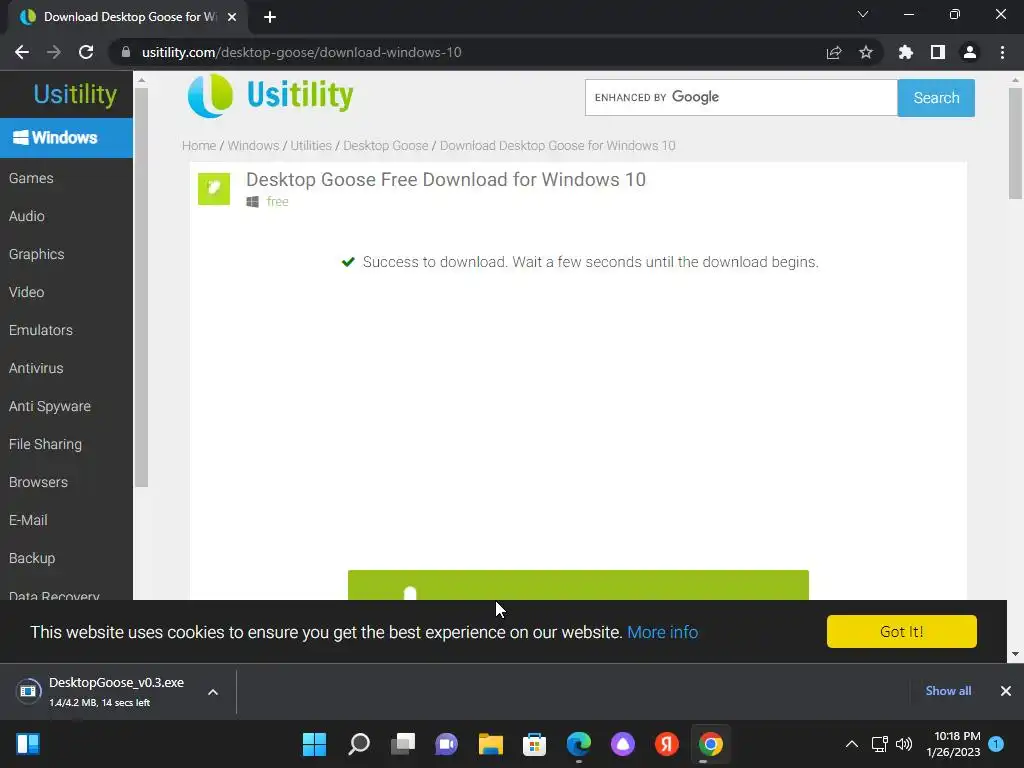Click the green Desktop Goose app icon

[214, 189]
